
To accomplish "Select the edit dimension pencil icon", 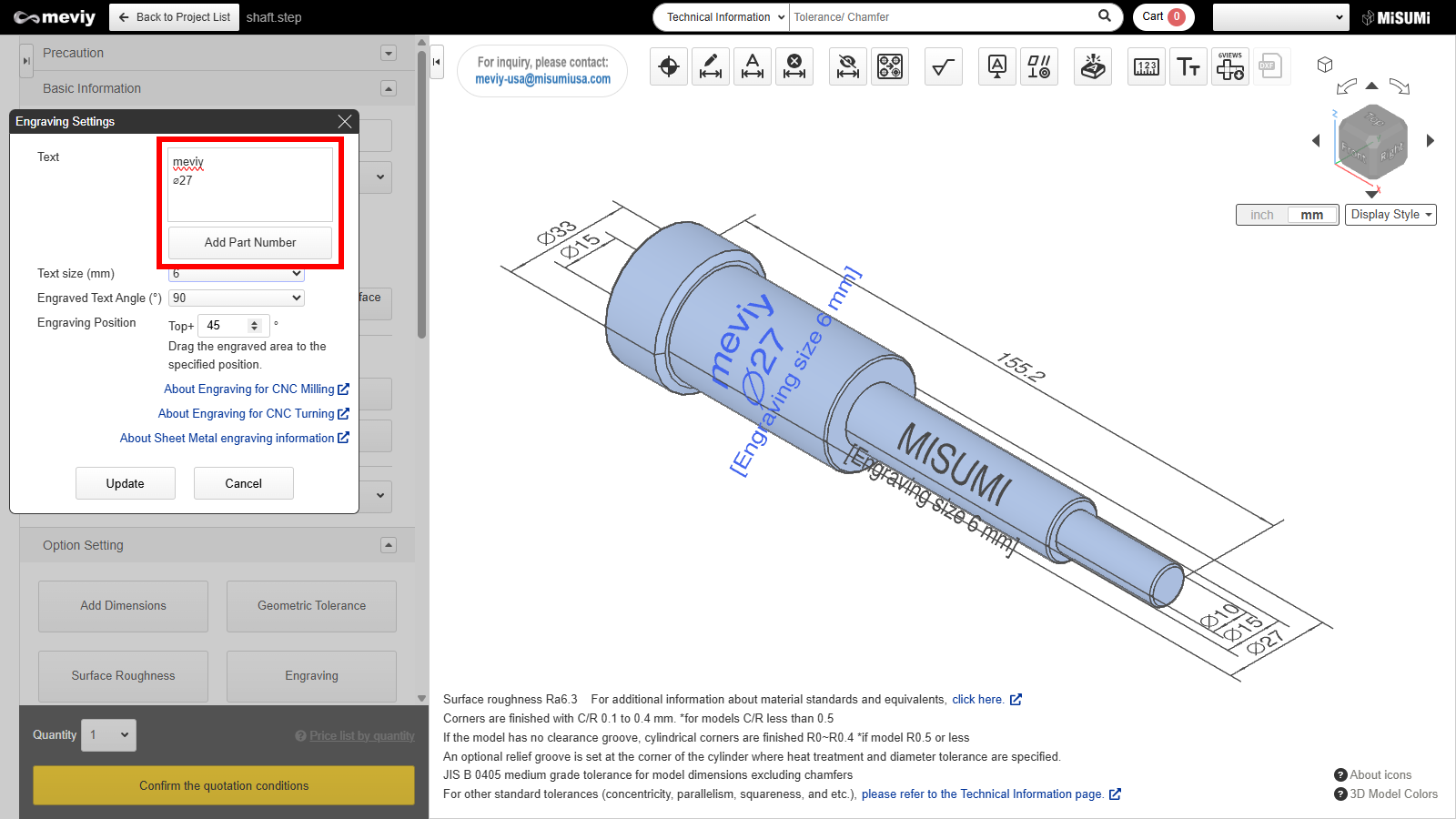I will point(711,66).
